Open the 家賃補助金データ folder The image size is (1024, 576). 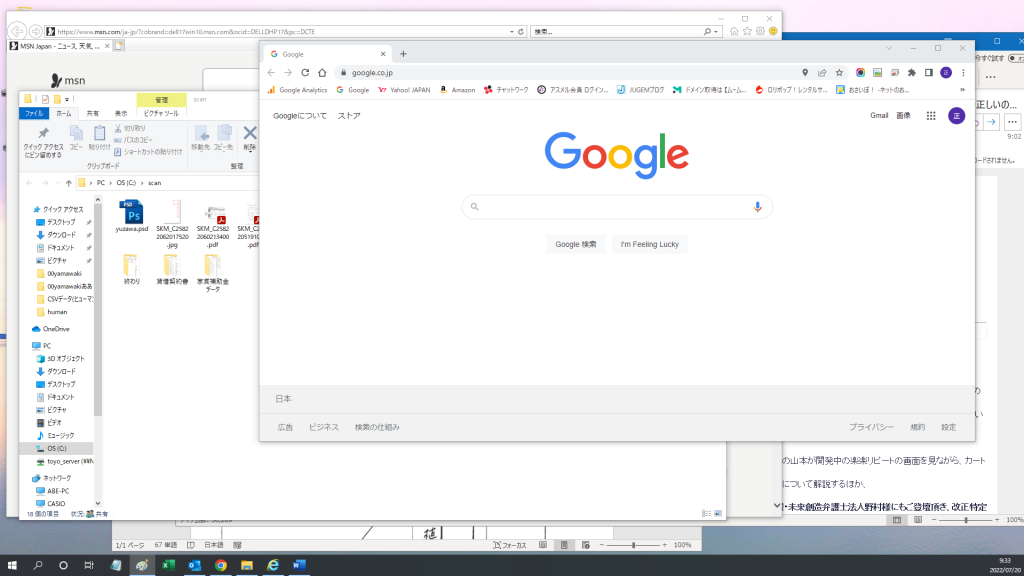[213, 273]
